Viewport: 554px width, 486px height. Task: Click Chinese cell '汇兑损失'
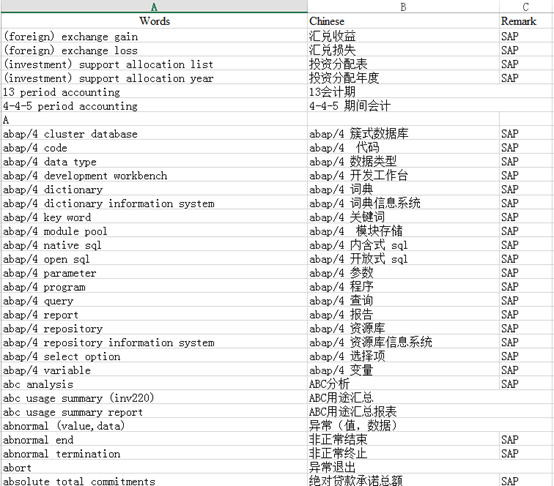403,50
